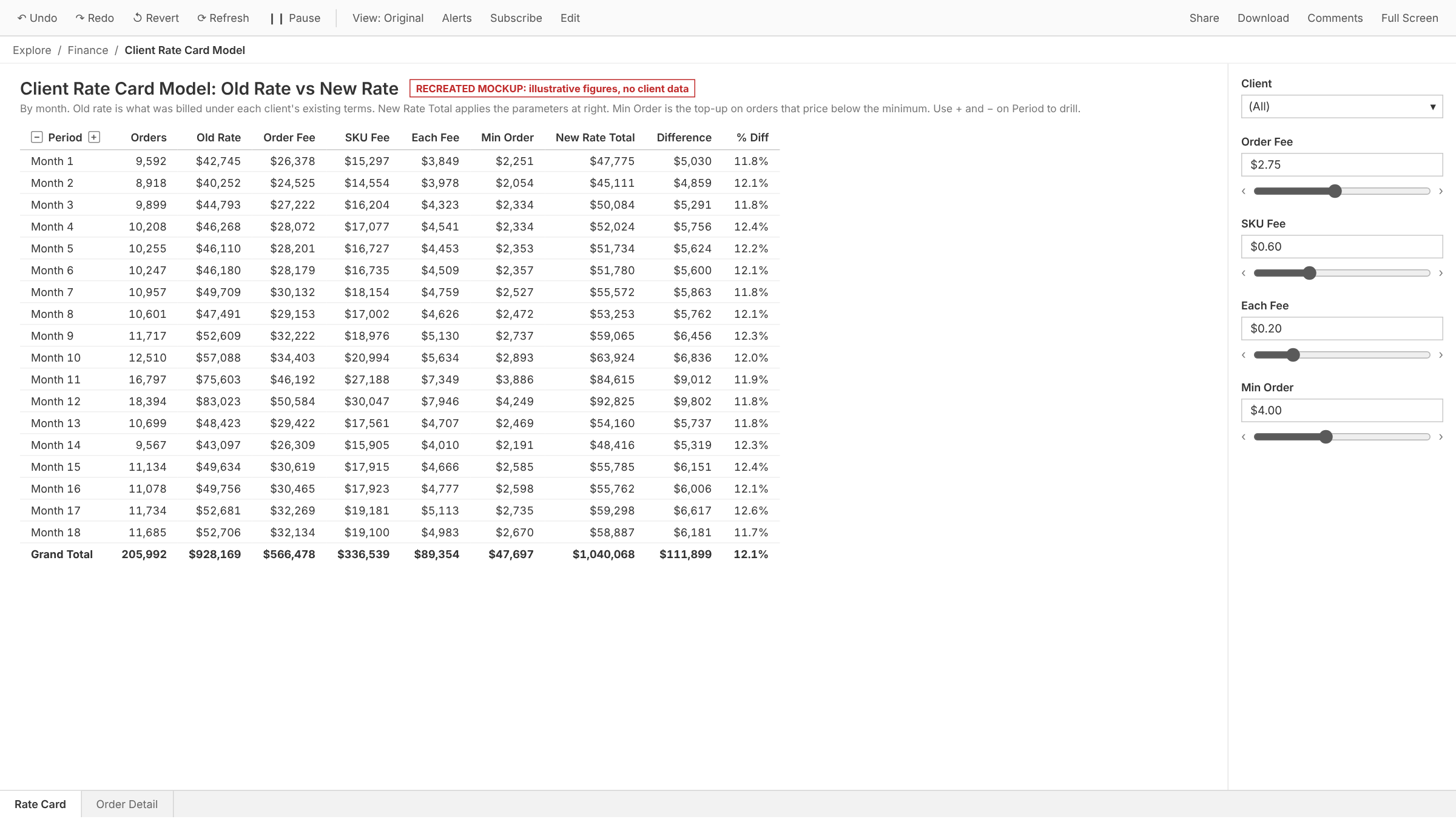Drill down Period with the plus icon
Viewport: 1456px width, 819px height.
pos(94,137)
